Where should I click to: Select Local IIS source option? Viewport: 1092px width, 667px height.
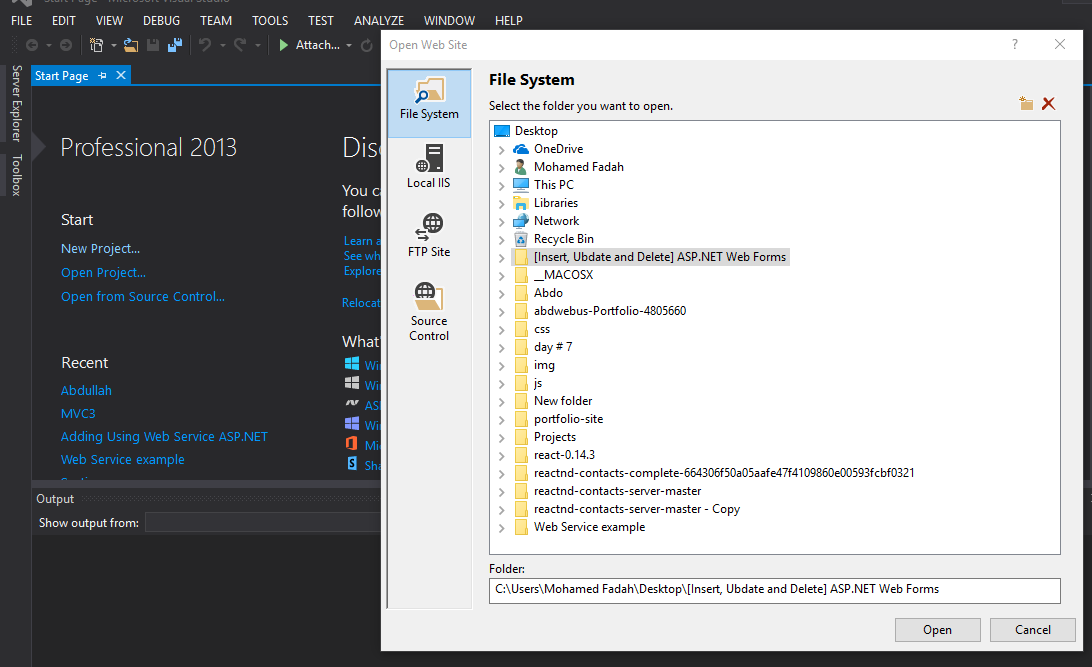tap(429, 166)
